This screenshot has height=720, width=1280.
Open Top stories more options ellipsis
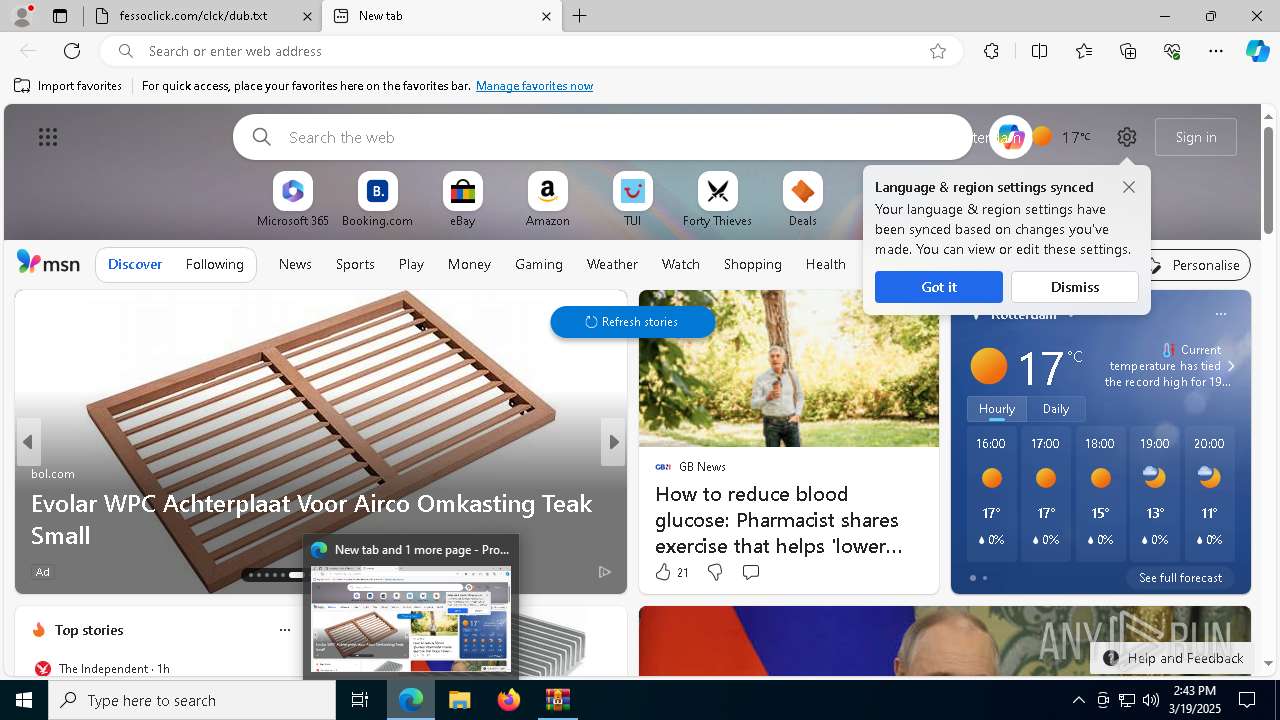pyautogui.click(x=285, y=630)
